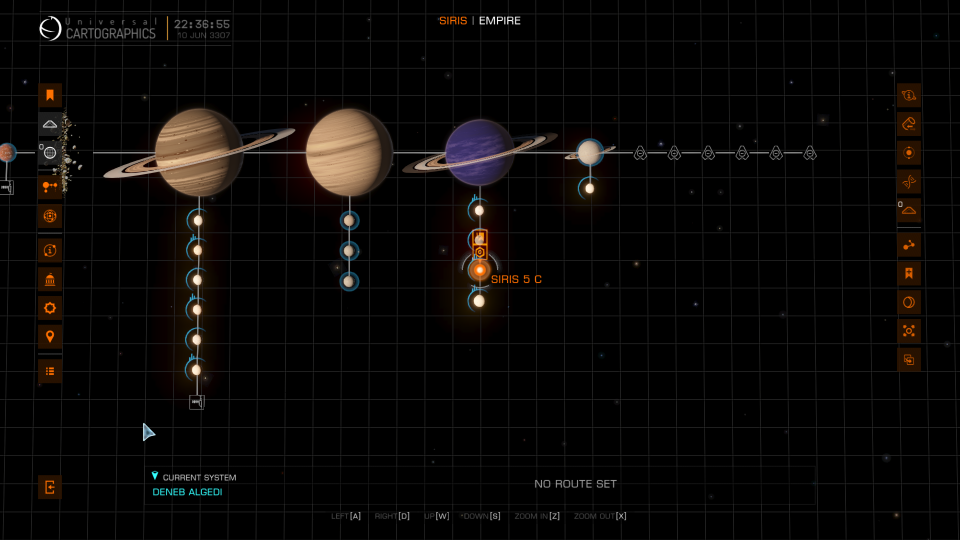Click the LEFT [A] key hint
960x540 pixels.
click(x=346, y=516)
